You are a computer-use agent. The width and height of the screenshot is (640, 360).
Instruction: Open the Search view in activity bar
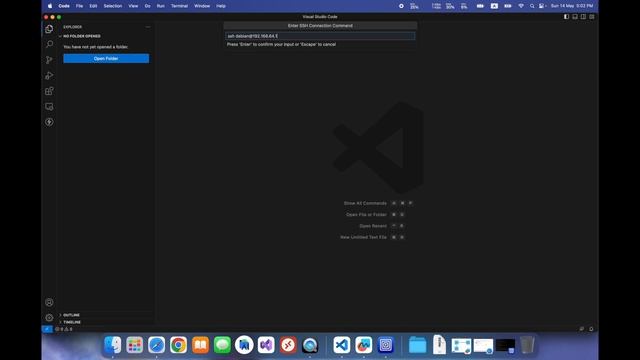(x=49, y=44)
